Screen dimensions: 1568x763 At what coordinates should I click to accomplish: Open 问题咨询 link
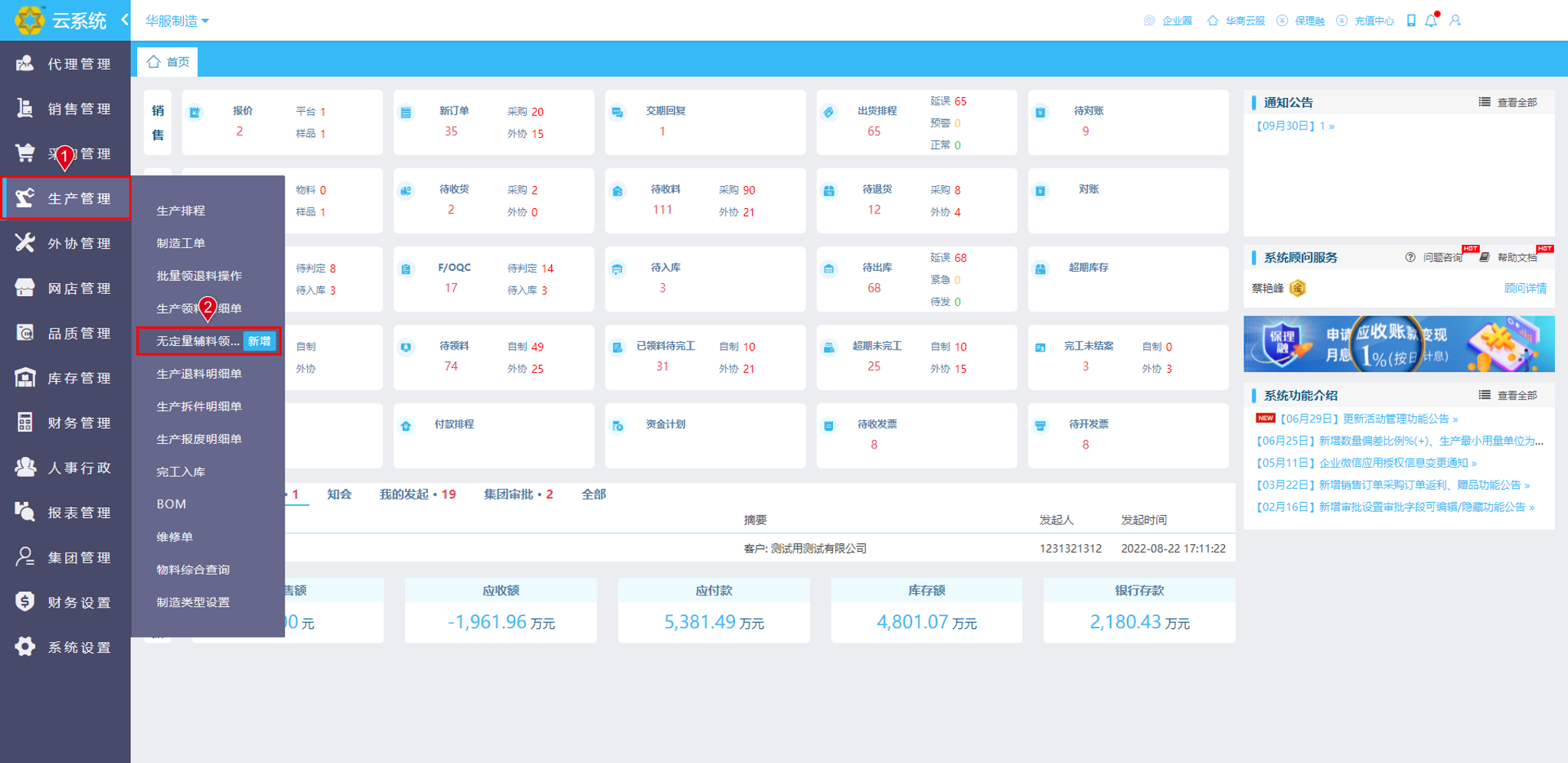tap(1435, 257)
